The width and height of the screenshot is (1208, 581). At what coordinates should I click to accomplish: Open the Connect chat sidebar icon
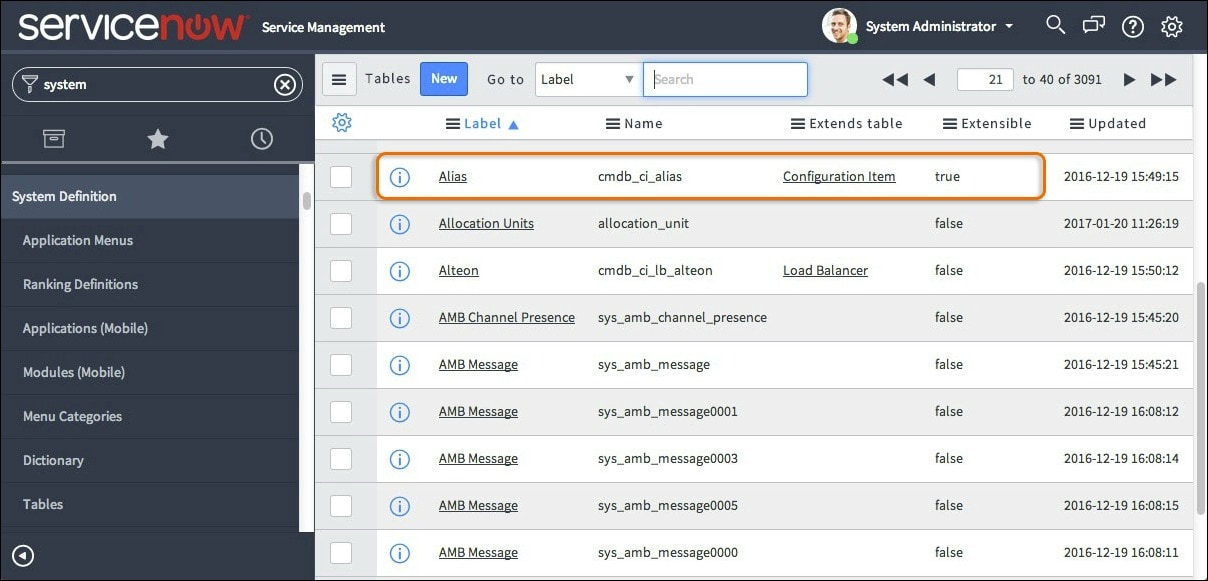pyautogui.click(x=1094, y=25)
